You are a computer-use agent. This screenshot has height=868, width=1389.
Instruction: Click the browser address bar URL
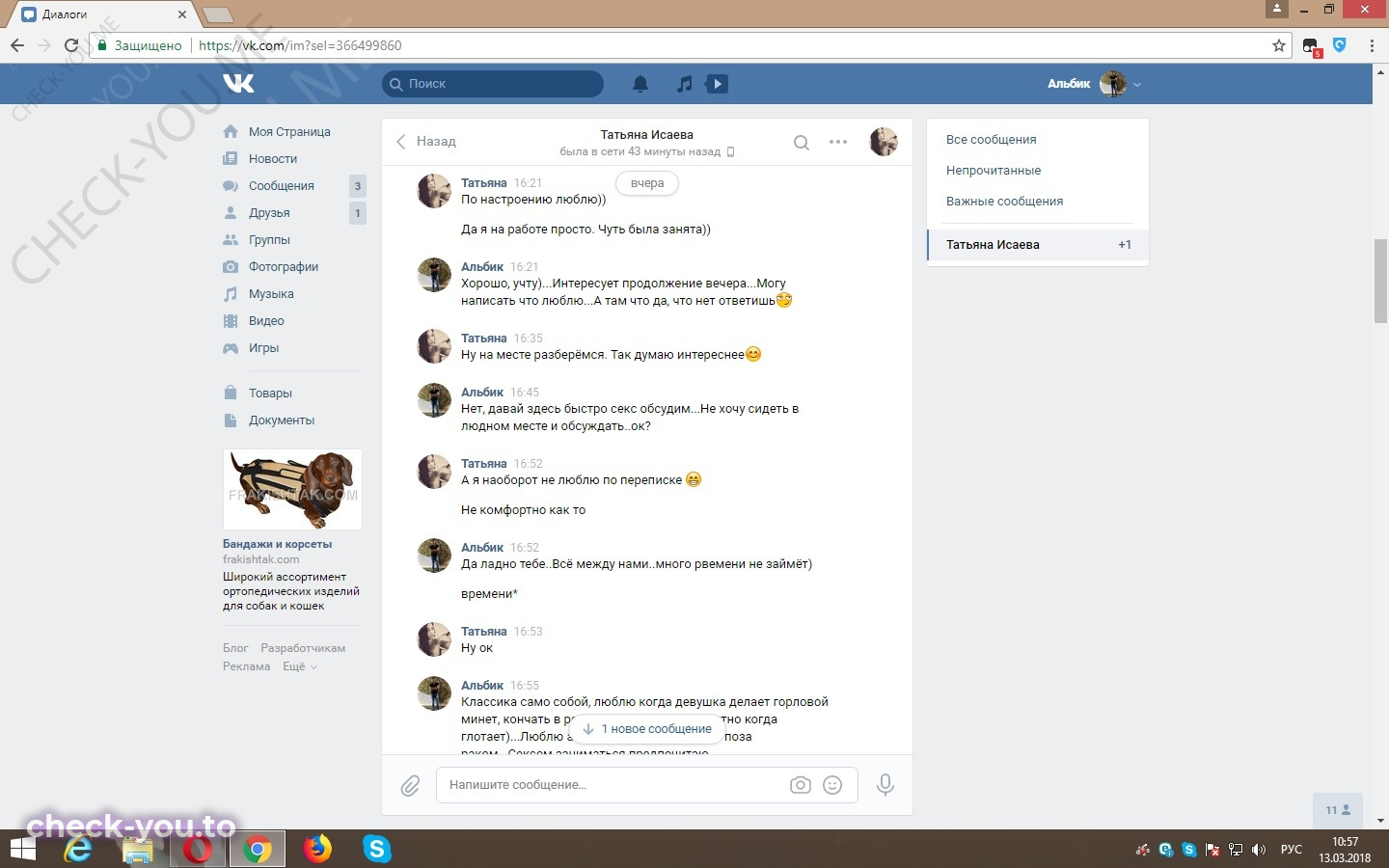(299, 45)
